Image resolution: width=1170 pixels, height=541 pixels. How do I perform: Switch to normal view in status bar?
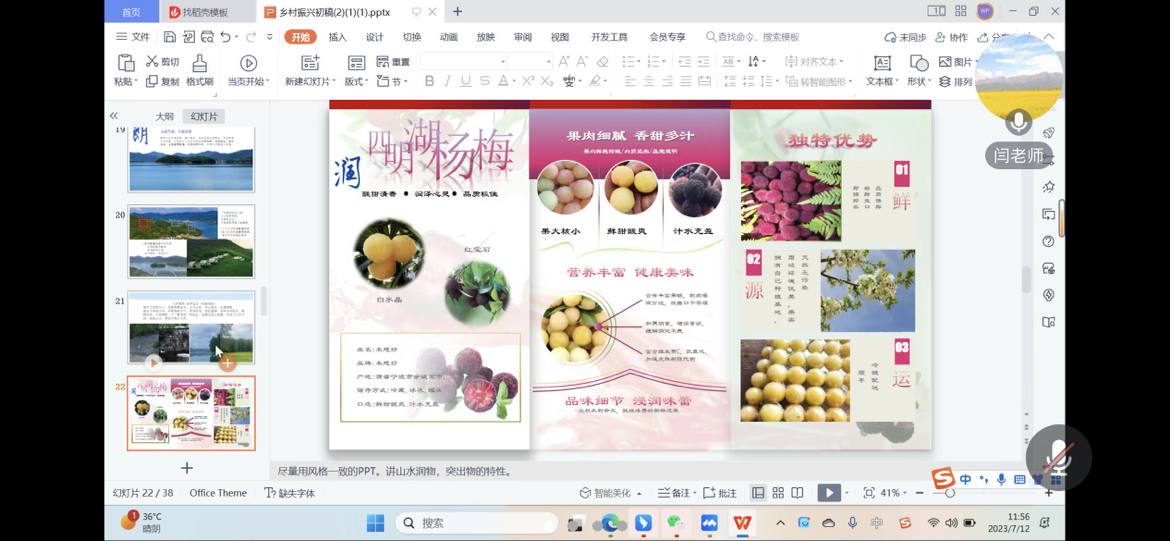pyautogui.click(x=758, y=493)
